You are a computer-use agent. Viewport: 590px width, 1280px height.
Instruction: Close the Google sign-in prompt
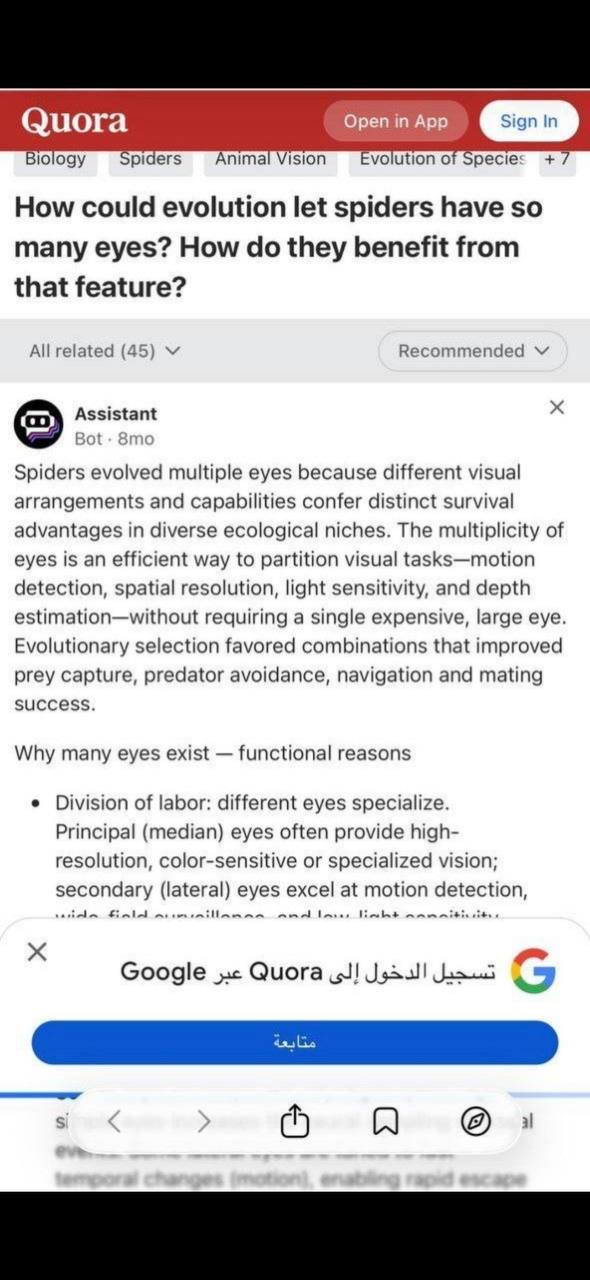pos(37,952)
